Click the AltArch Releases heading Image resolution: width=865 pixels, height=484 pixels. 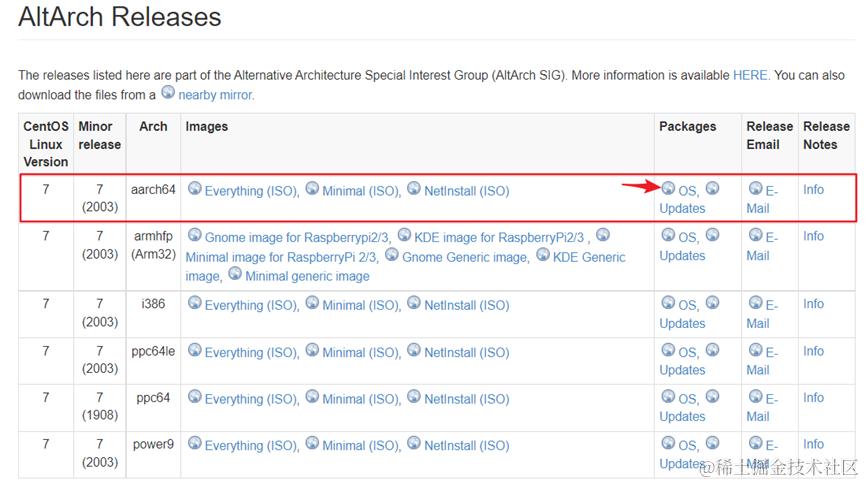(x=120, y=17)
